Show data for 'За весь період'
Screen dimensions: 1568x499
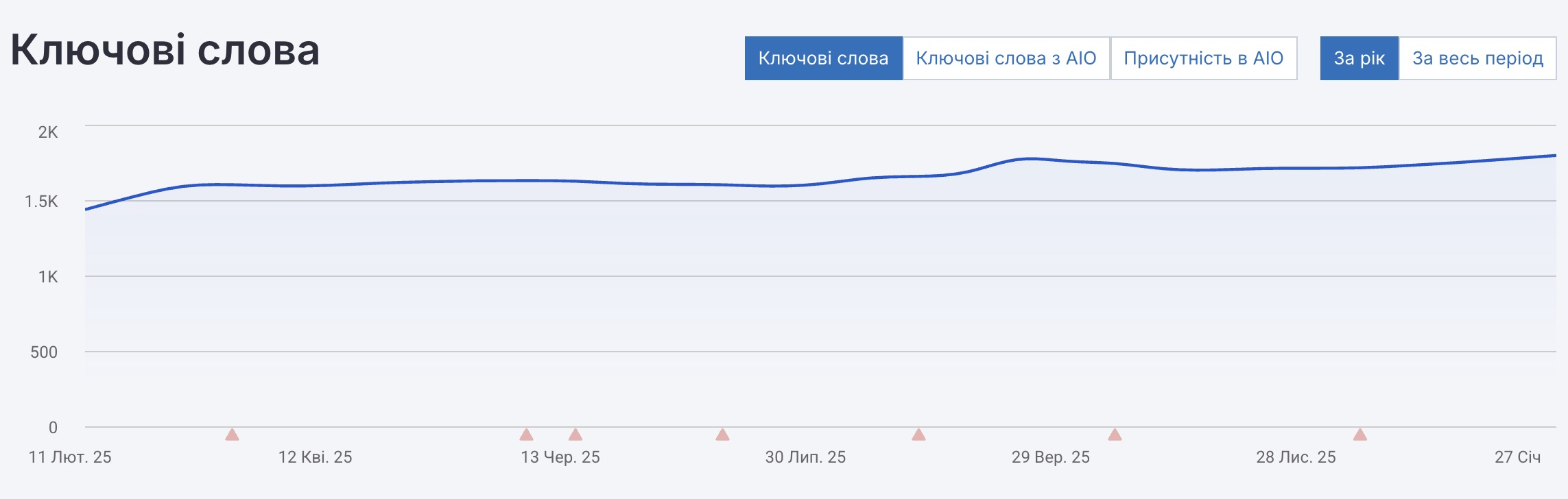point(1477,58)
